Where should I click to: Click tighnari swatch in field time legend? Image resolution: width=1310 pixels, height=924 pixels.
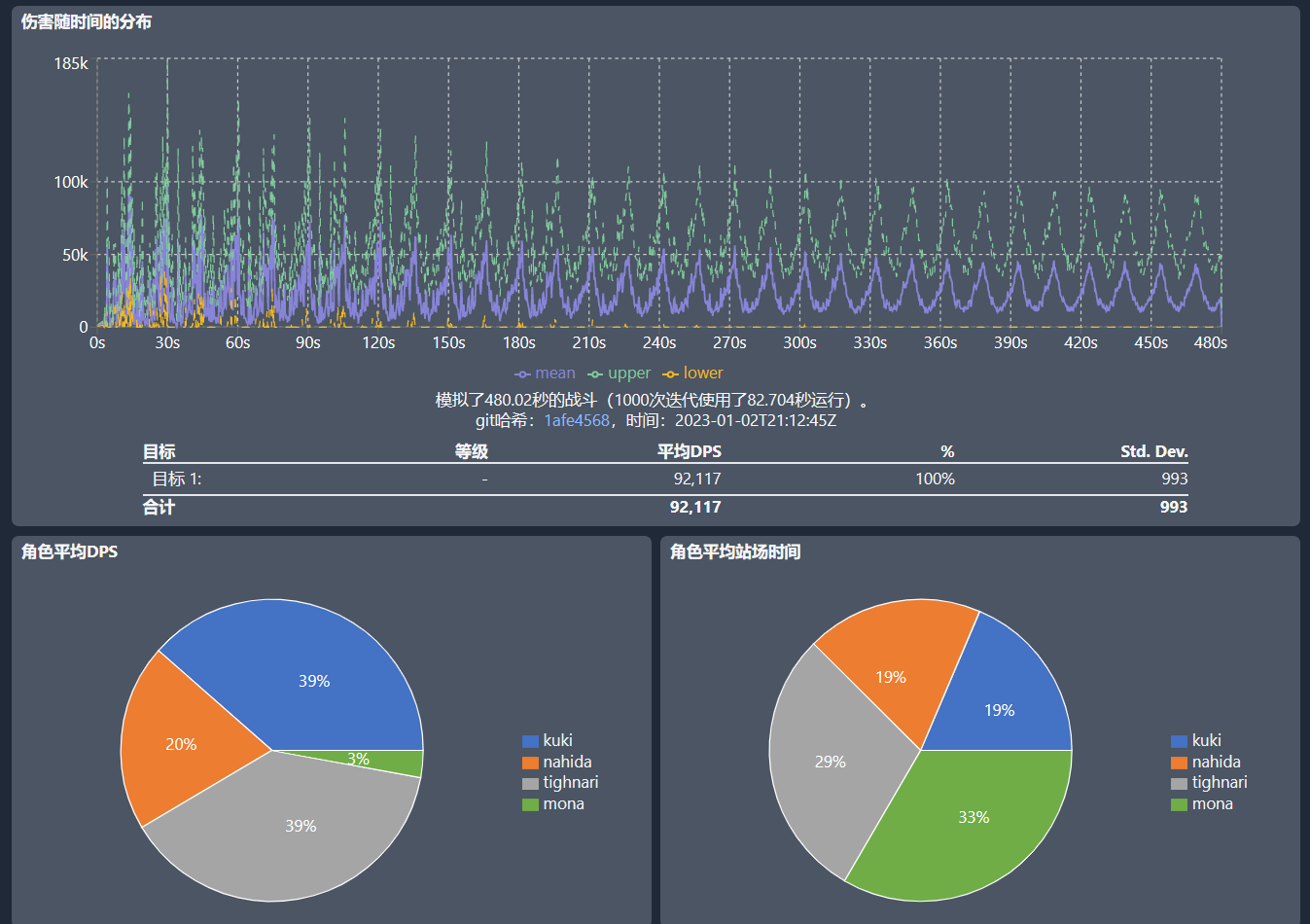(x=1179, y=783)
